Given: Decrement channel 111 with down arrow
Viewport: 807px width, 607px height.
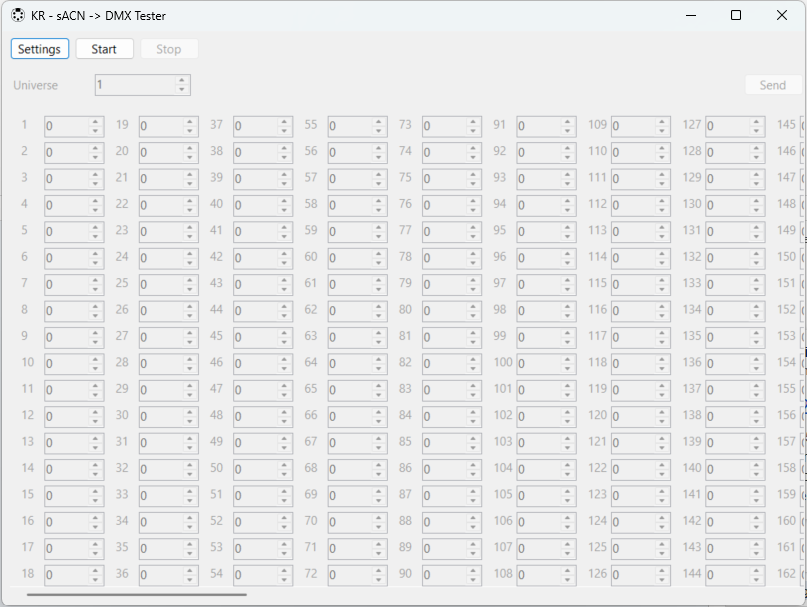Looking at the screenshot, I should click(662, 183).
